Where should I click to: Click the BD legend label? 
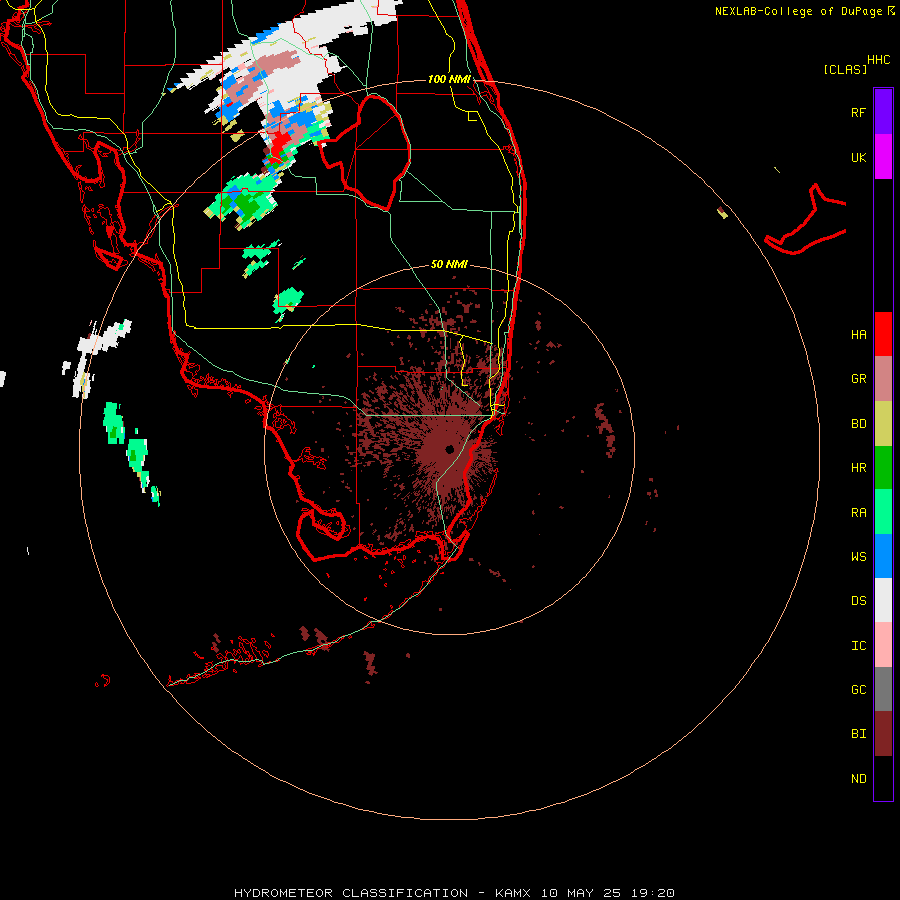tap(858, 424)
